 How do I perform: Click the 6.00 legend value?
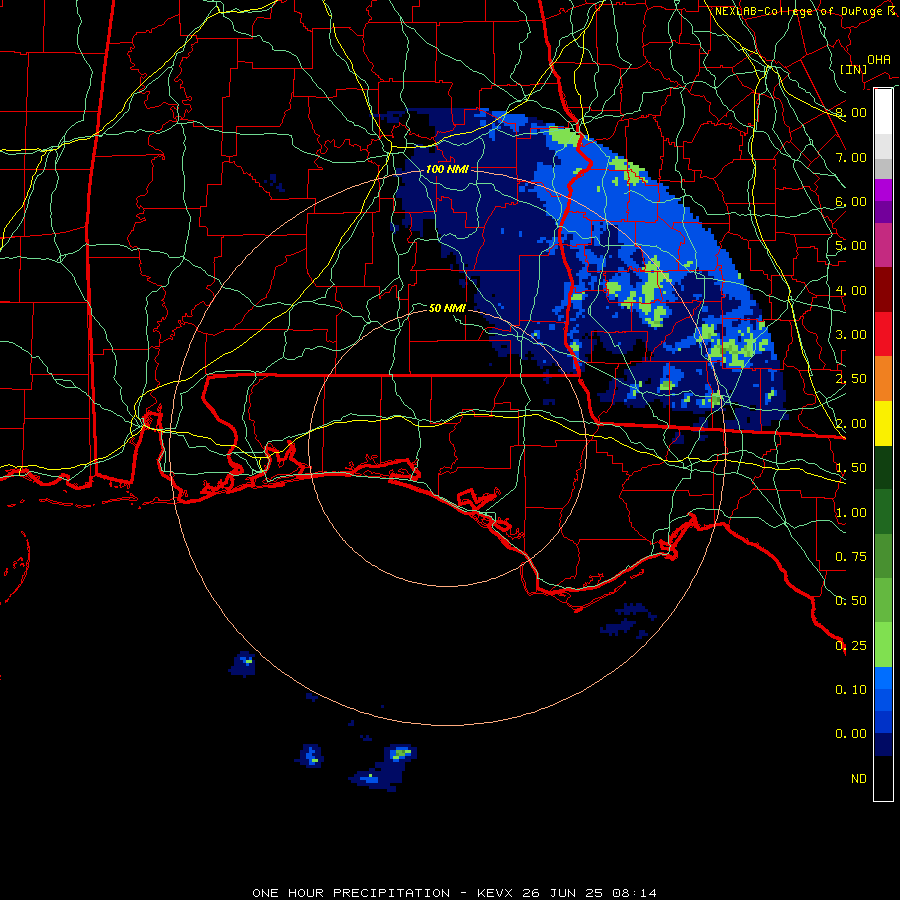(851, 201)
